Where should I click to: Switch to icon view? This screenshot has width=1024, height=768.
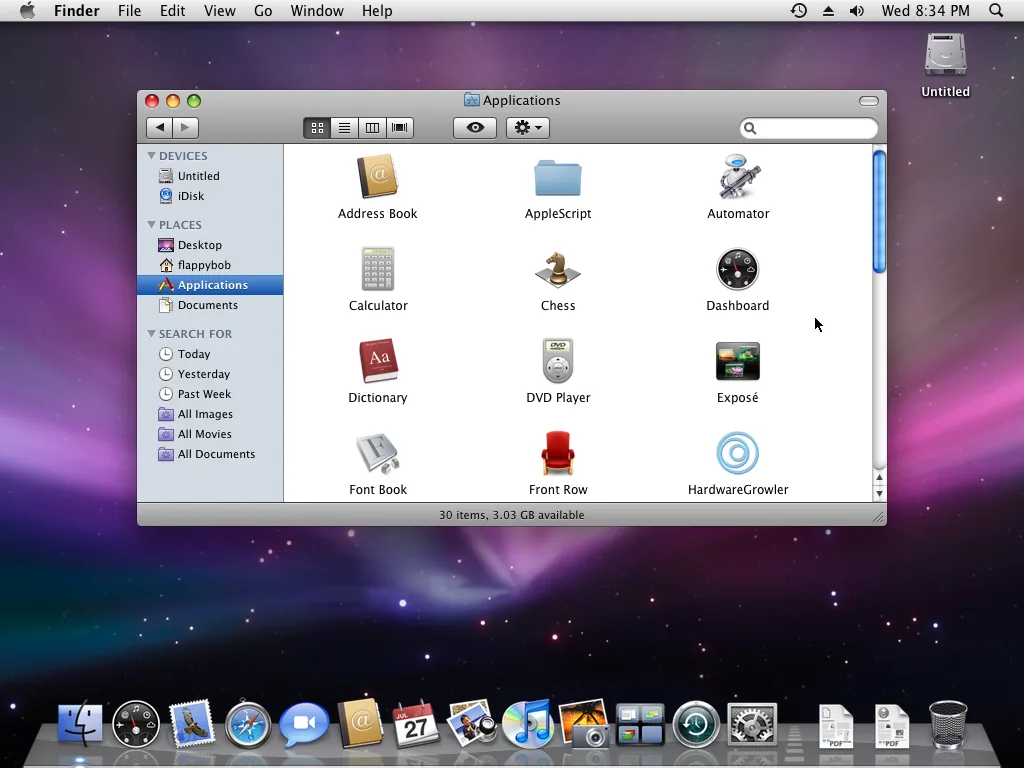[317, 128]
